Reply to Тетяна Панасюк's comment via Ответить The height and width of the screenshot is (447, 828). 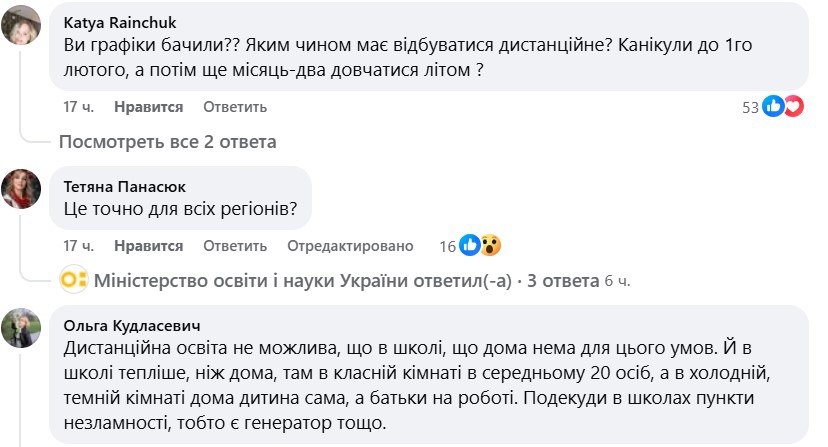coord(235,245)
